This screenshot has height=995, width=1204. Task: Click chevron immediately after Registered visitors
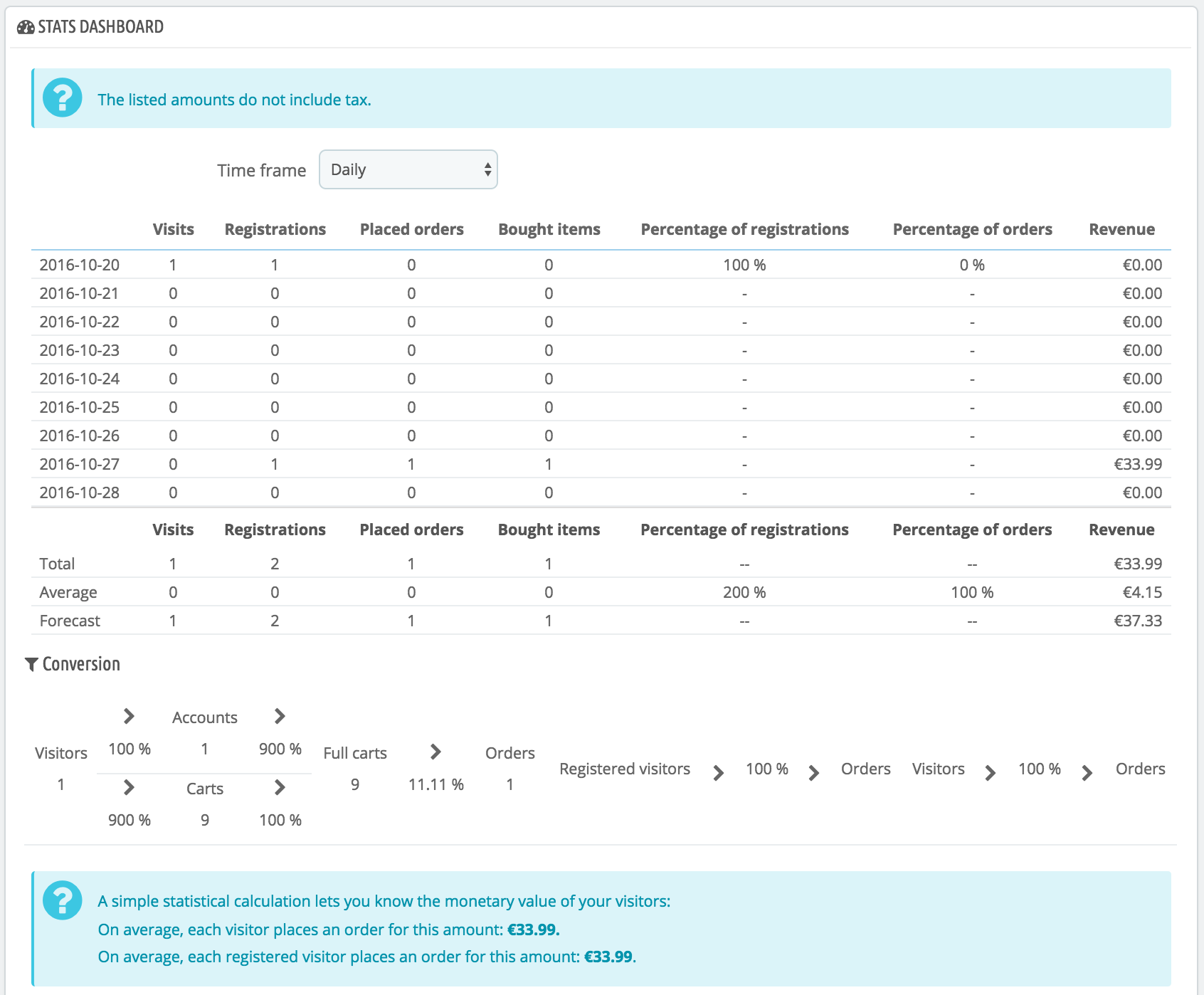[x=719, y=773]
